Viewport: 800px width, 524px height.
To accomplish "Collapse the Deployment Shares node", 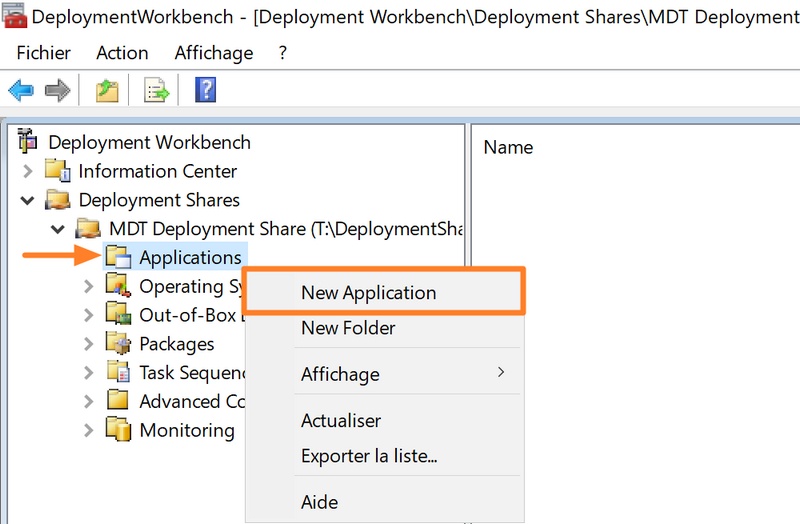I will click(x=28, y=200).
